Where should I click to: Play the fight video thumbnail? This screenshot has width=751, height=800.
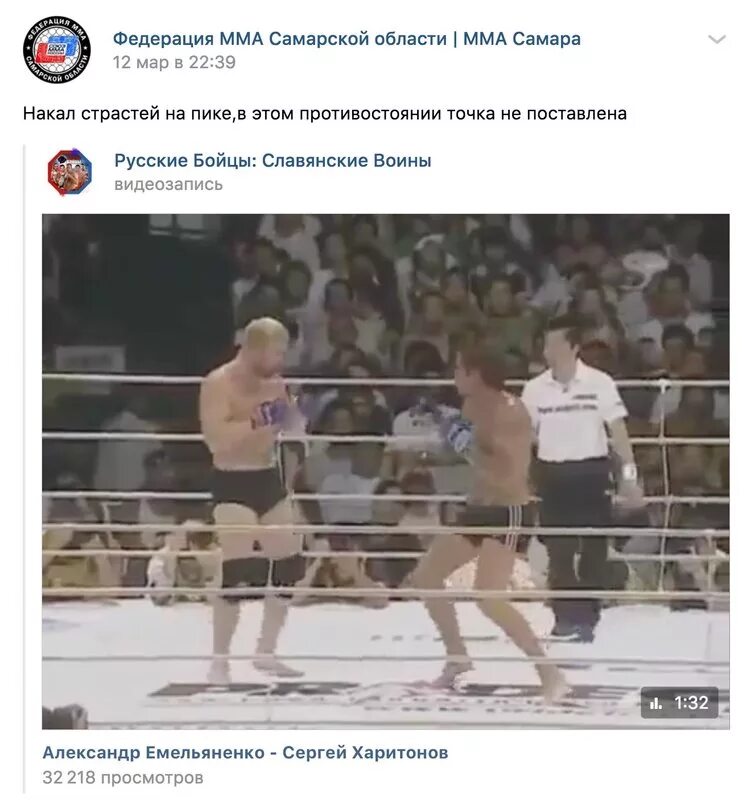coord(386,471)
